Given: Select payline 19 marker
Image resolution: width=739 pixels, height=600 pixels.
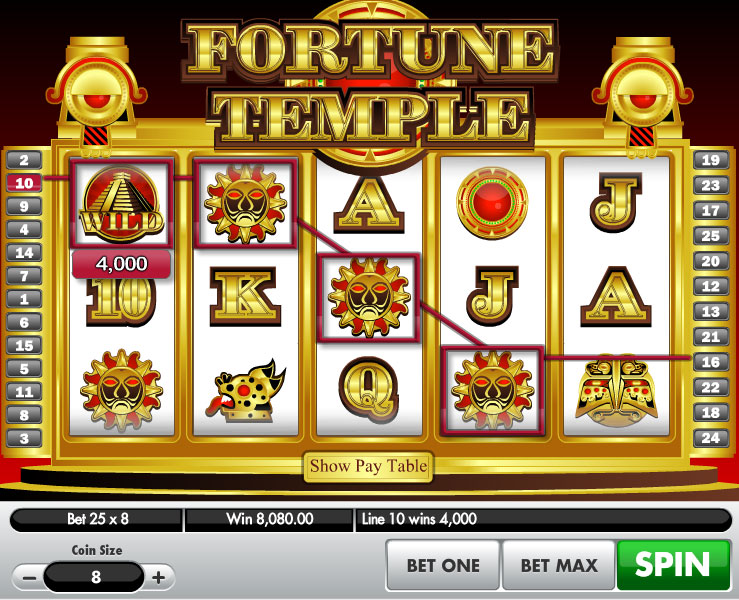Looking at the screenshot, I should point(711,160).
